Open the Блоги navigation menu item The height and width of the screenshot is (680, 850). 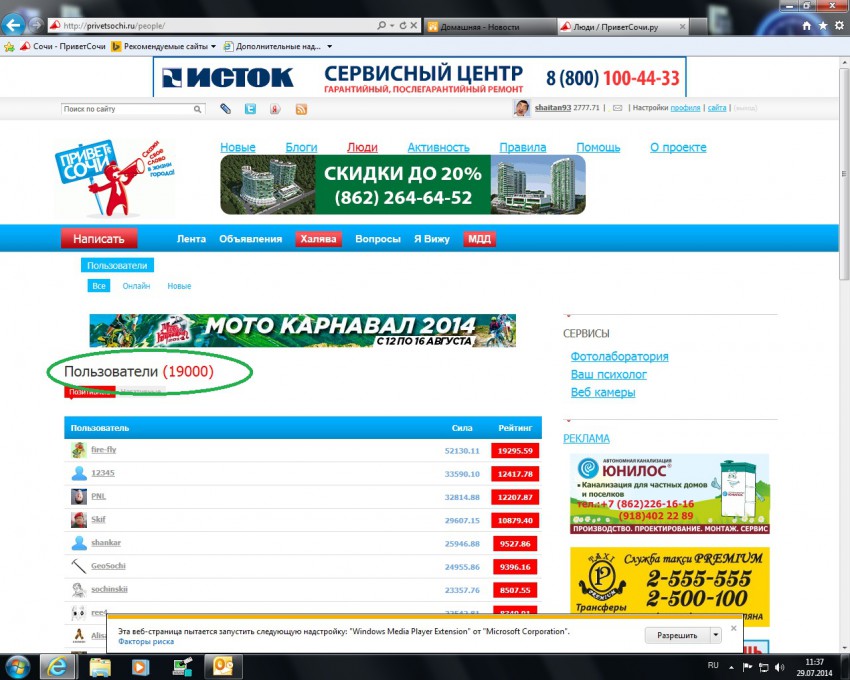tap(301, 147)
